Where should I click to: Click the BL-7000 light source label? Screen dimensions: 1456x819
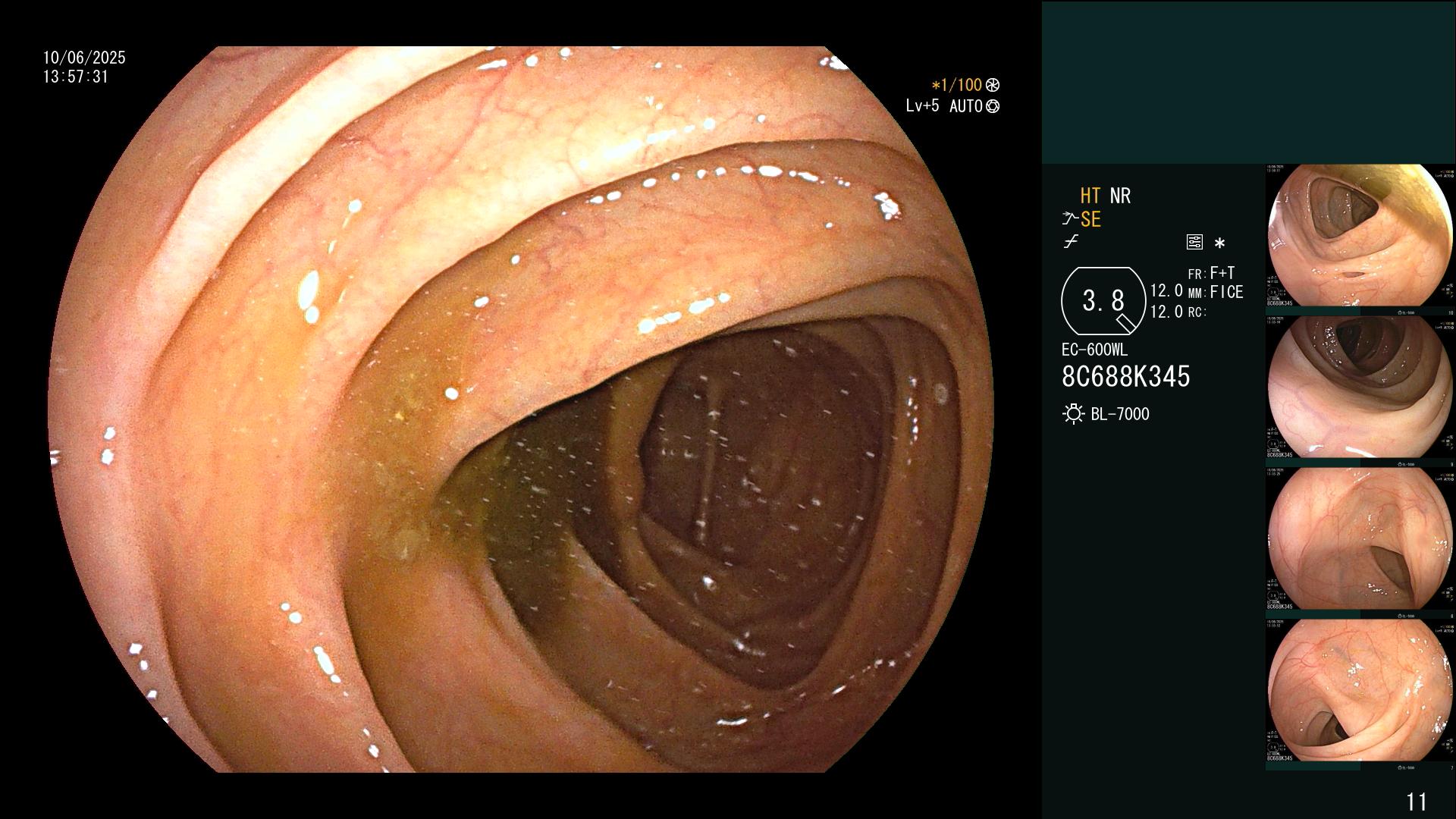1120,414
